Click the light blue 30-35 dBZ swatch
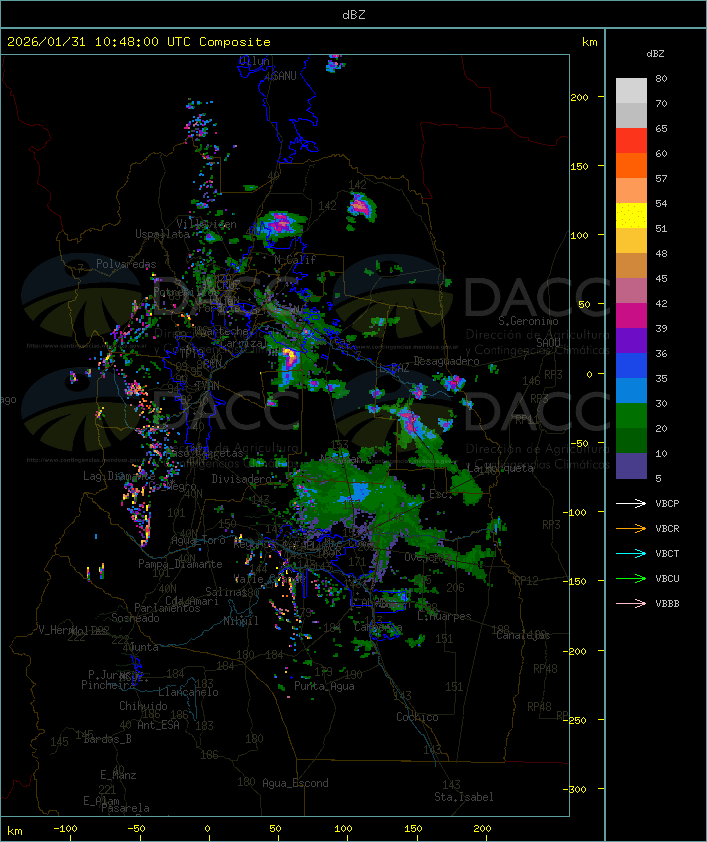Image resolution: width=707 pixels, height=842 pixels. tap(631, 391)
